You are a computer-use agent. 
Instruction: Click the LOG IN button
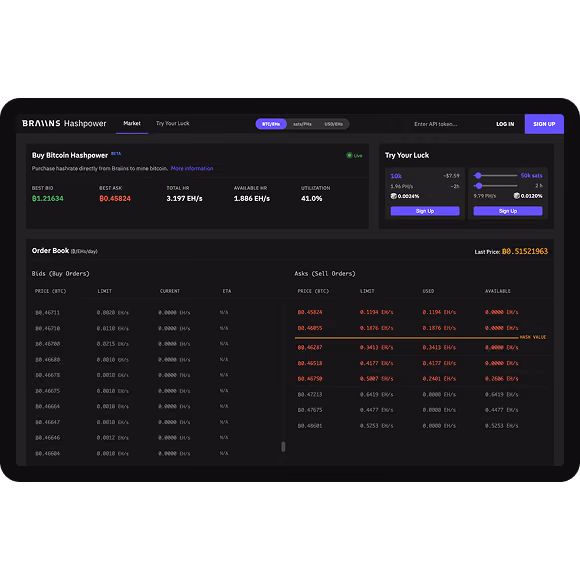point(505,124)
